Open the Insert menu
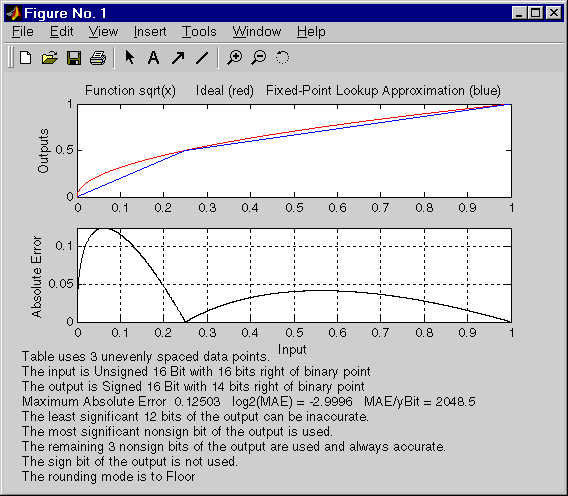The image size is (568, 496). tap(150, 32)
